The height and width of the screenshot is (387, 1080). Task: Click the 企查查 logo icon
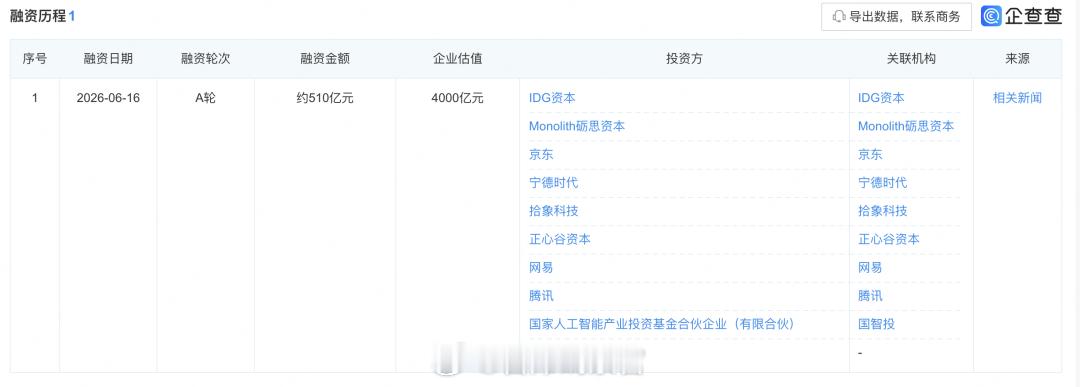coord(991,16)
